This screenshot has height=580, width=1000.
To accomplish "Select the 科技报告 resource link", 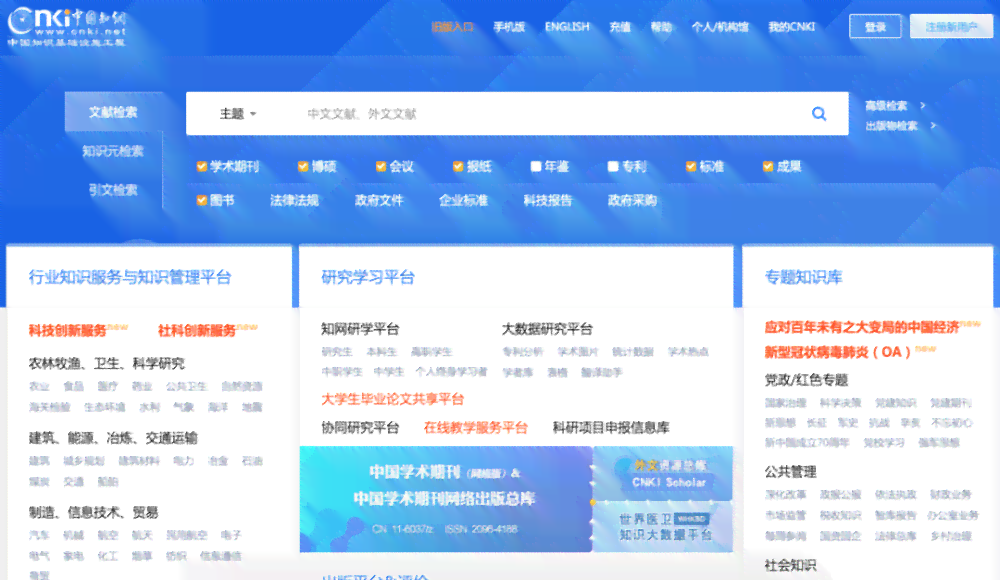I will click(x=547, y=200).
